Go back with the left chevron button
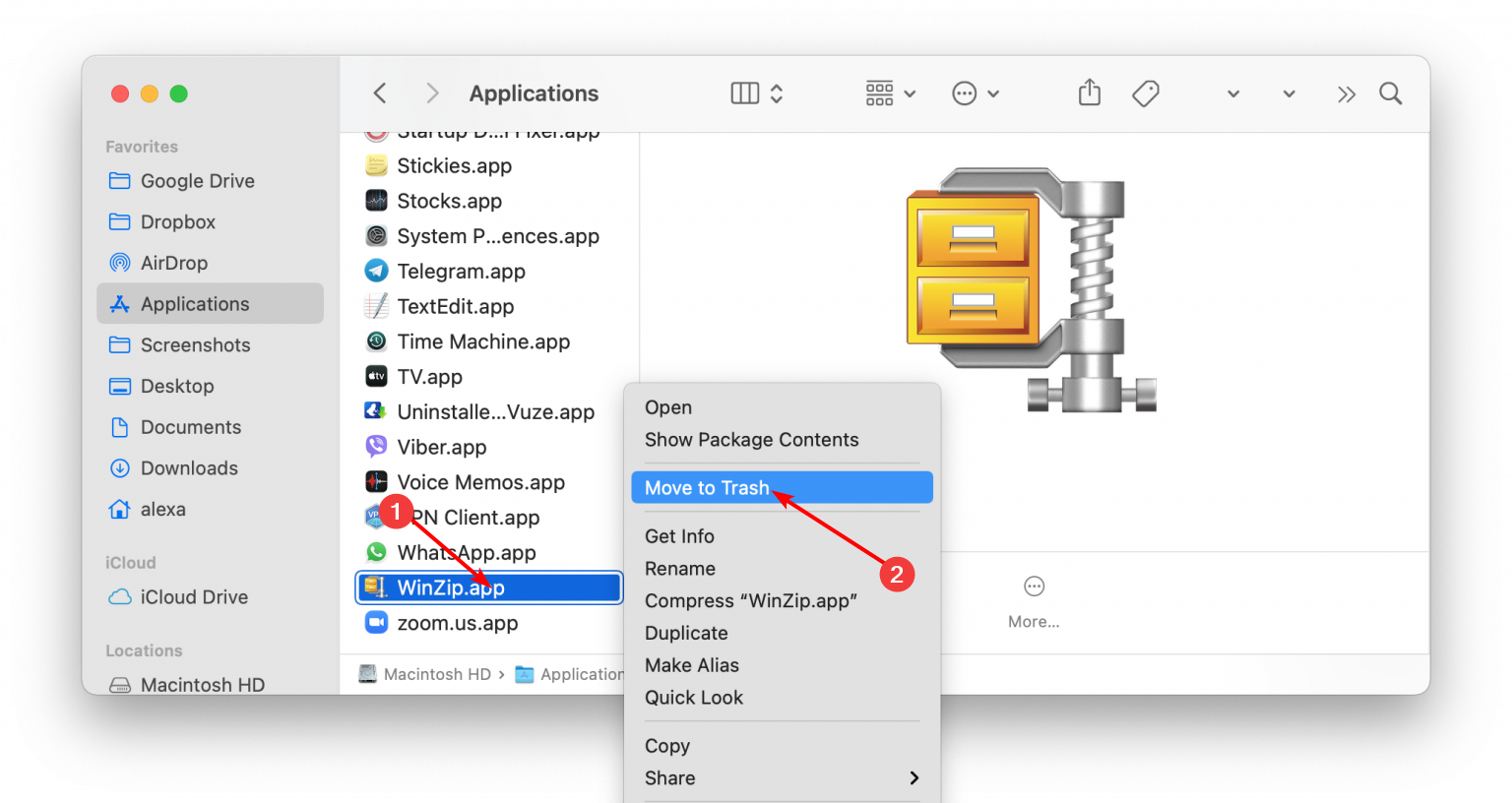The width and height of the screenshot is (1512, 803). point(380,93)
